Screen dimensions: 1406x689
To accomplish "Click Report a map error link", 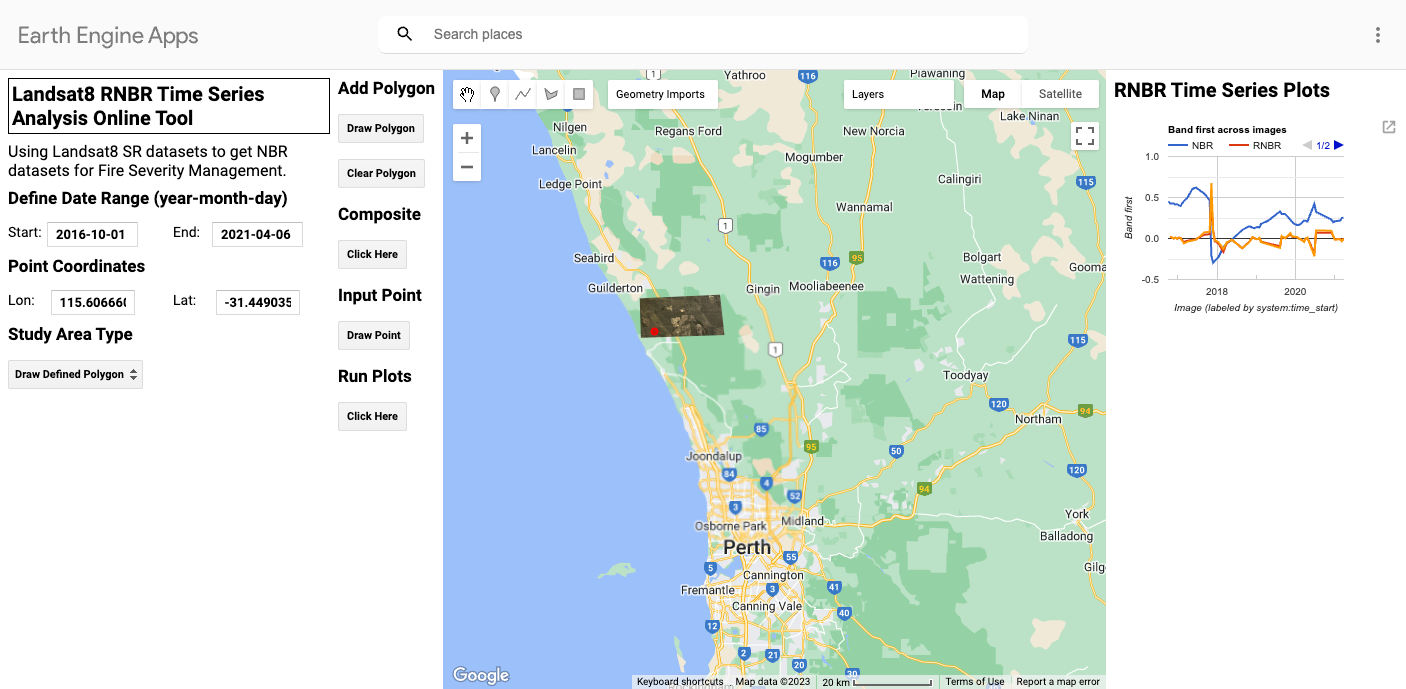I will (x=1058, y=682).
